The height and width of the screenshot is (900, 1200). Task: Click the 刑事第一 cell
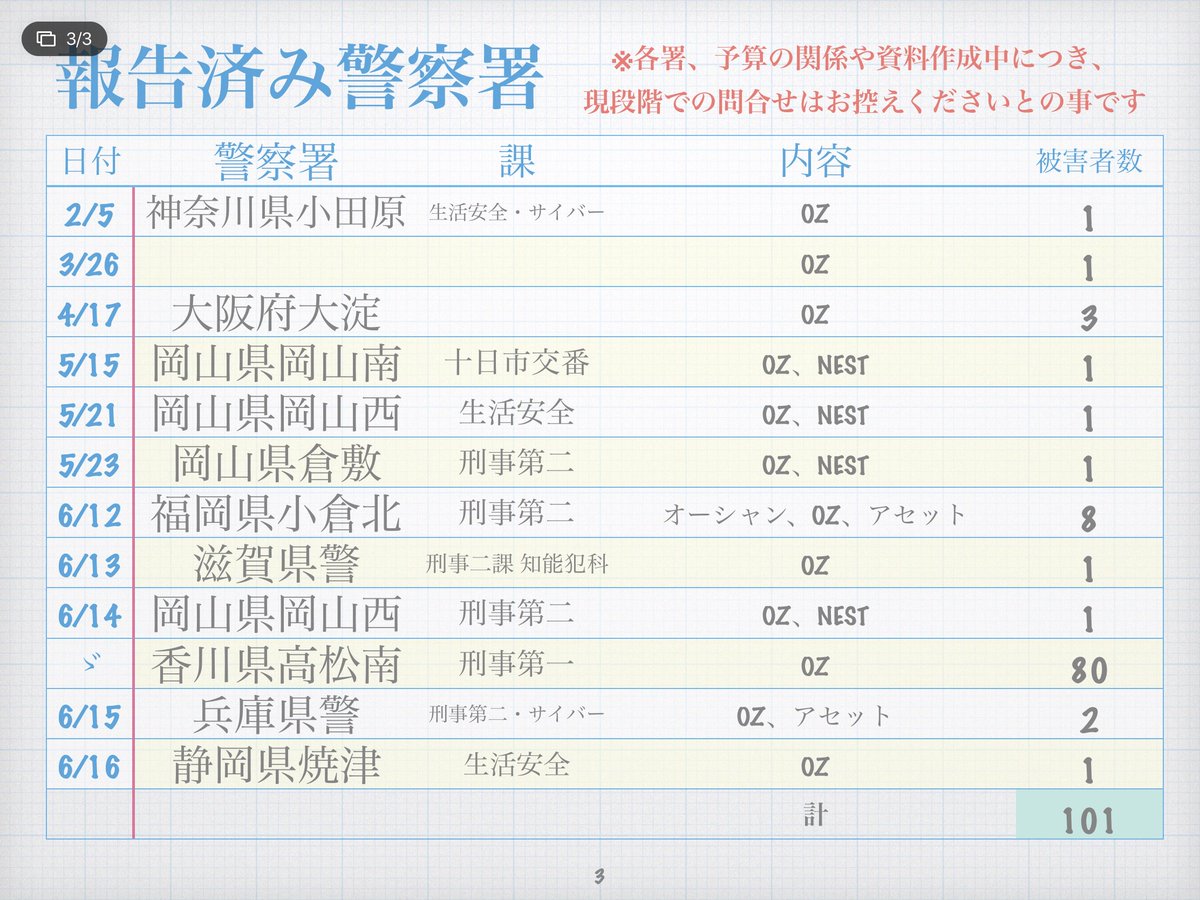click(517, 664)
